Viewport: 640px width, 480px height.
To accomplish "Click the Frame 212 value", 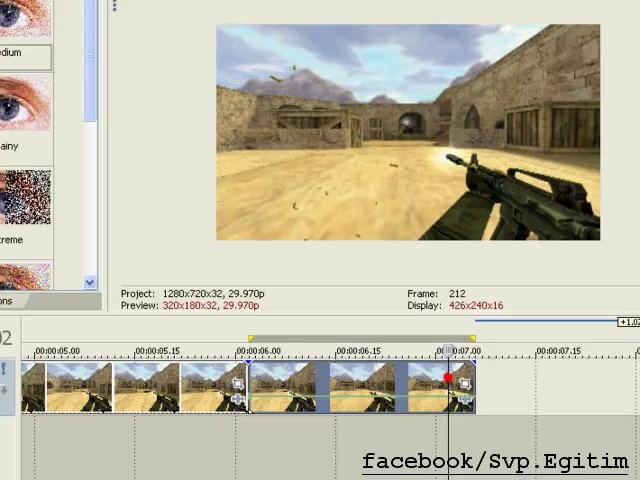I will [457, 293].
